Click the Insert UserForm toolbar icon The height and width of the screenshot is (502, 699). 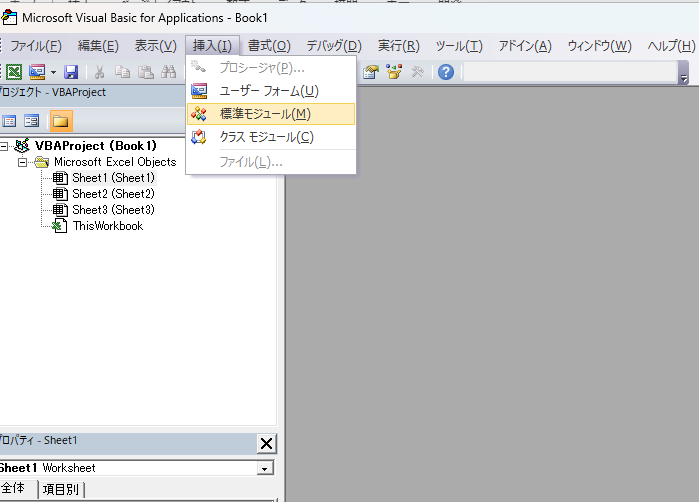click(37, 72)
